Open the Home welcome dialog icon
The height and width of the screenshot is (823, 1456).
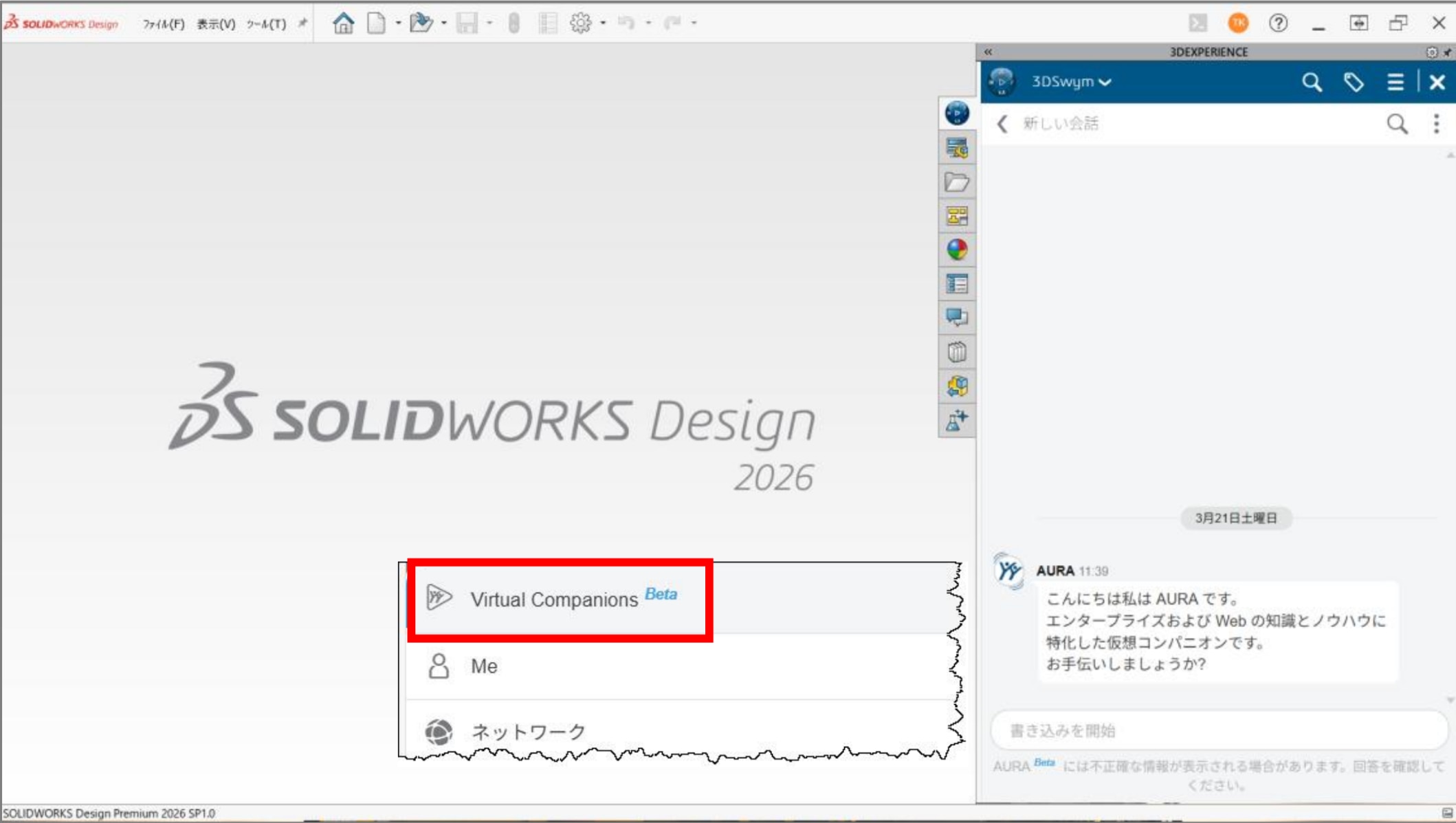pyautogui.click(x=343, y=23)
